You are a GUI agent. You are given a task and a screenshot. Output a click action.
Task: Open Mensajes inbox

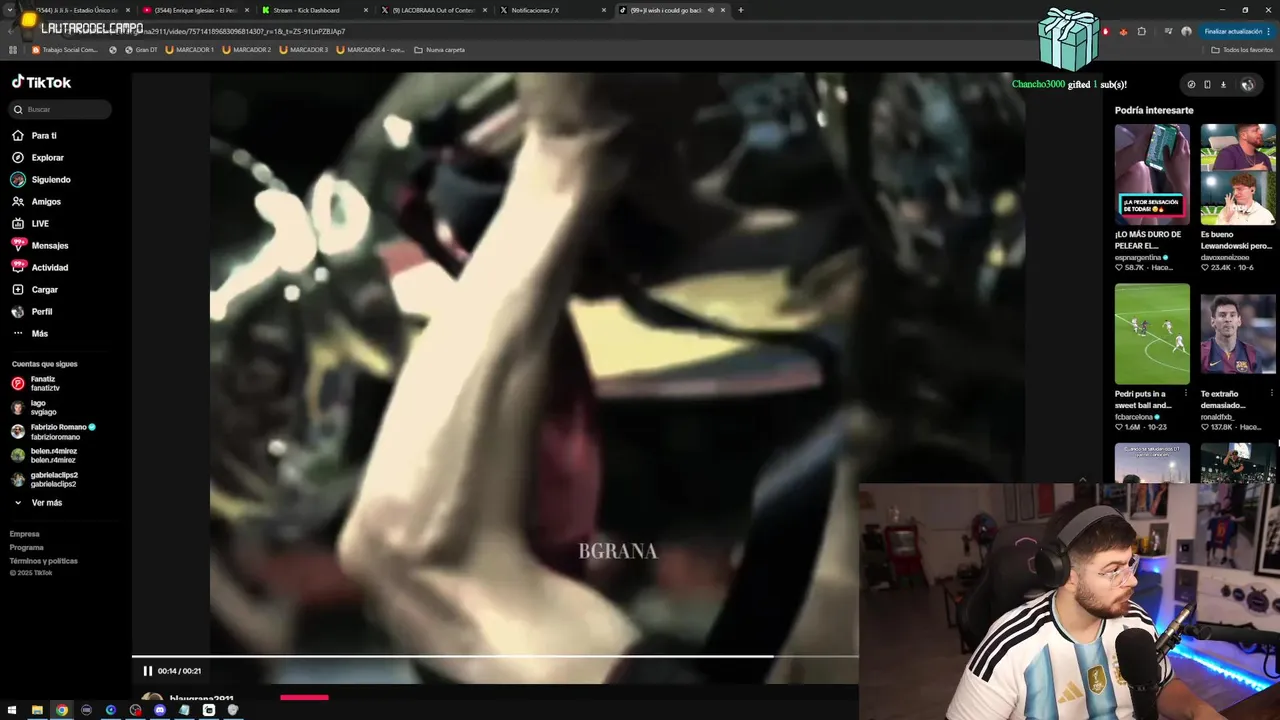(x=40, y=246)
